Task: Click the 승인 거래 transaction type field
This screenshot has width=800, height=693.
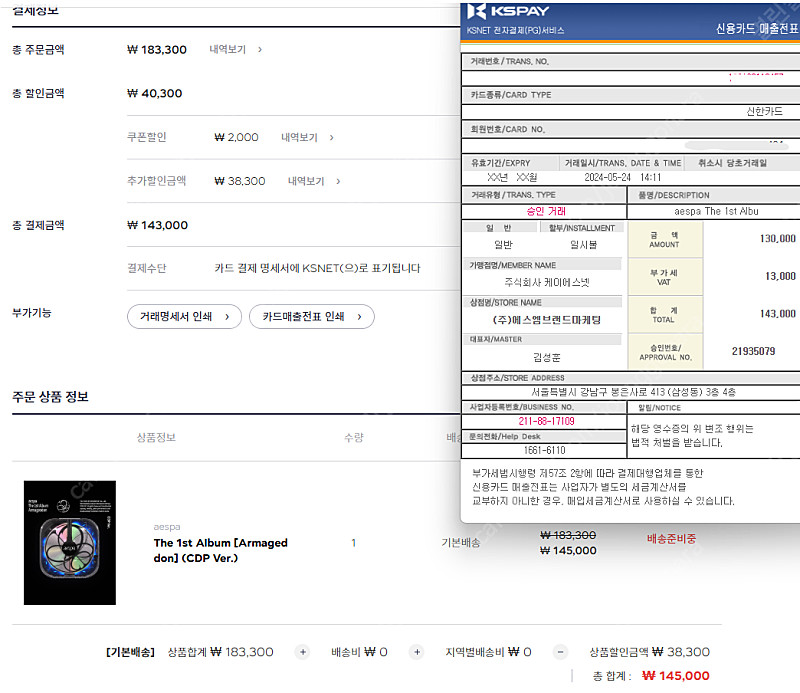Action: click(x=546, y=211)
